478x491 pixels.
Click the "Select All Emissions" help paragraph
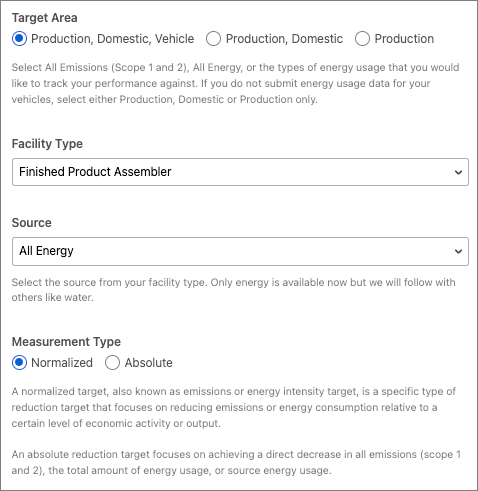[x=235, y=83]
